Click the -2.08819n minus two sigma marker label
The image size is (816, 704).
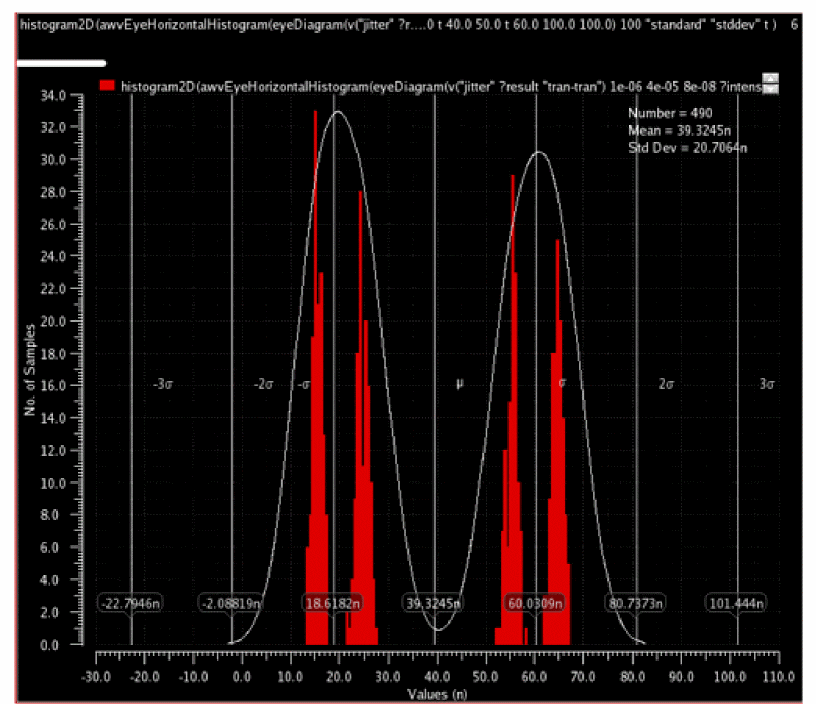[232, 604]
